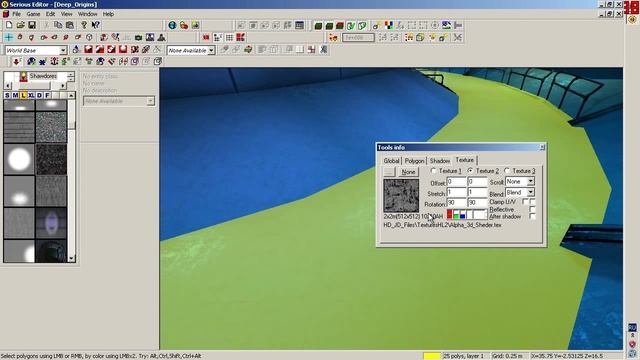Click the red four-squares icon beside the grid icon
Image resolution: width=640 pixels, height=360 pixels.
(x=241, y=38)
